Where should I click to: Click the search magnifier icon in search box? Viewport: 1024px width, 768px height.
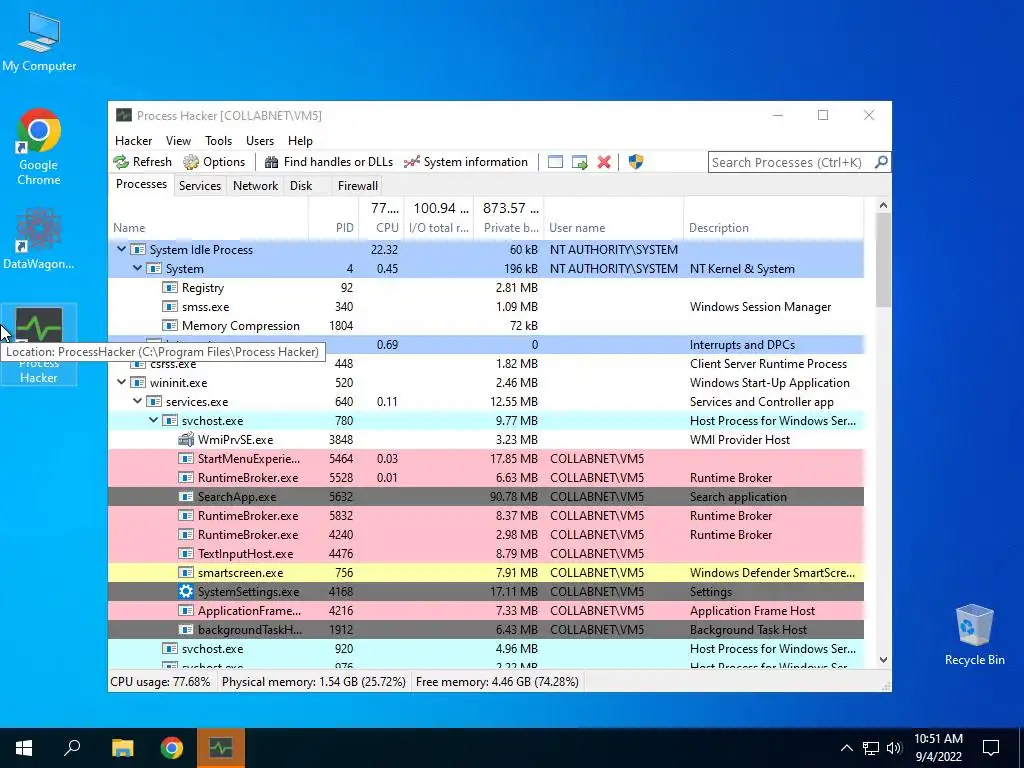pos(881,162)
